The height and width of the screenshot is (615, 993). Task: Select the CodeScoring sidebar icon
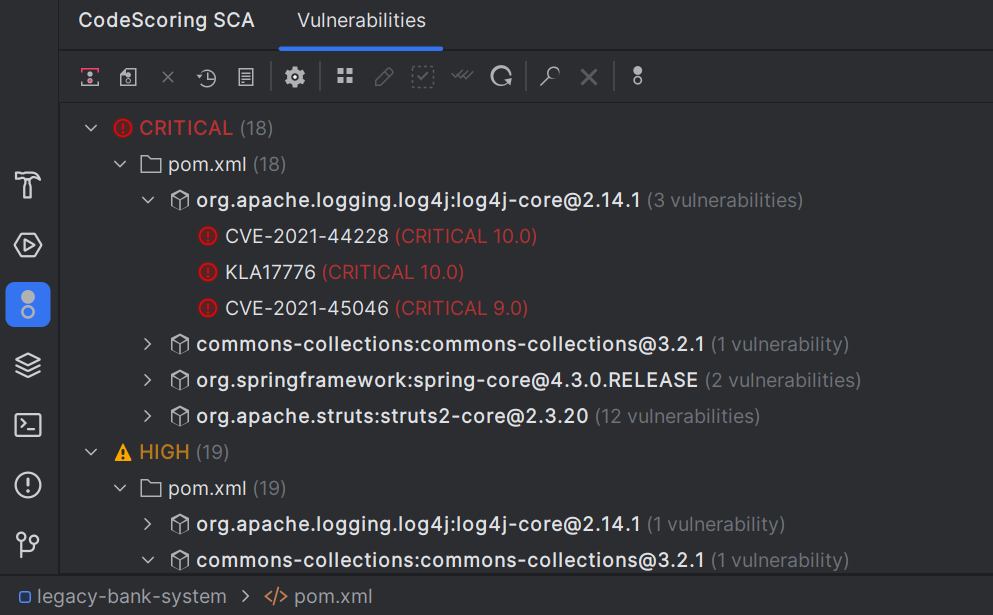coord(28,305)
